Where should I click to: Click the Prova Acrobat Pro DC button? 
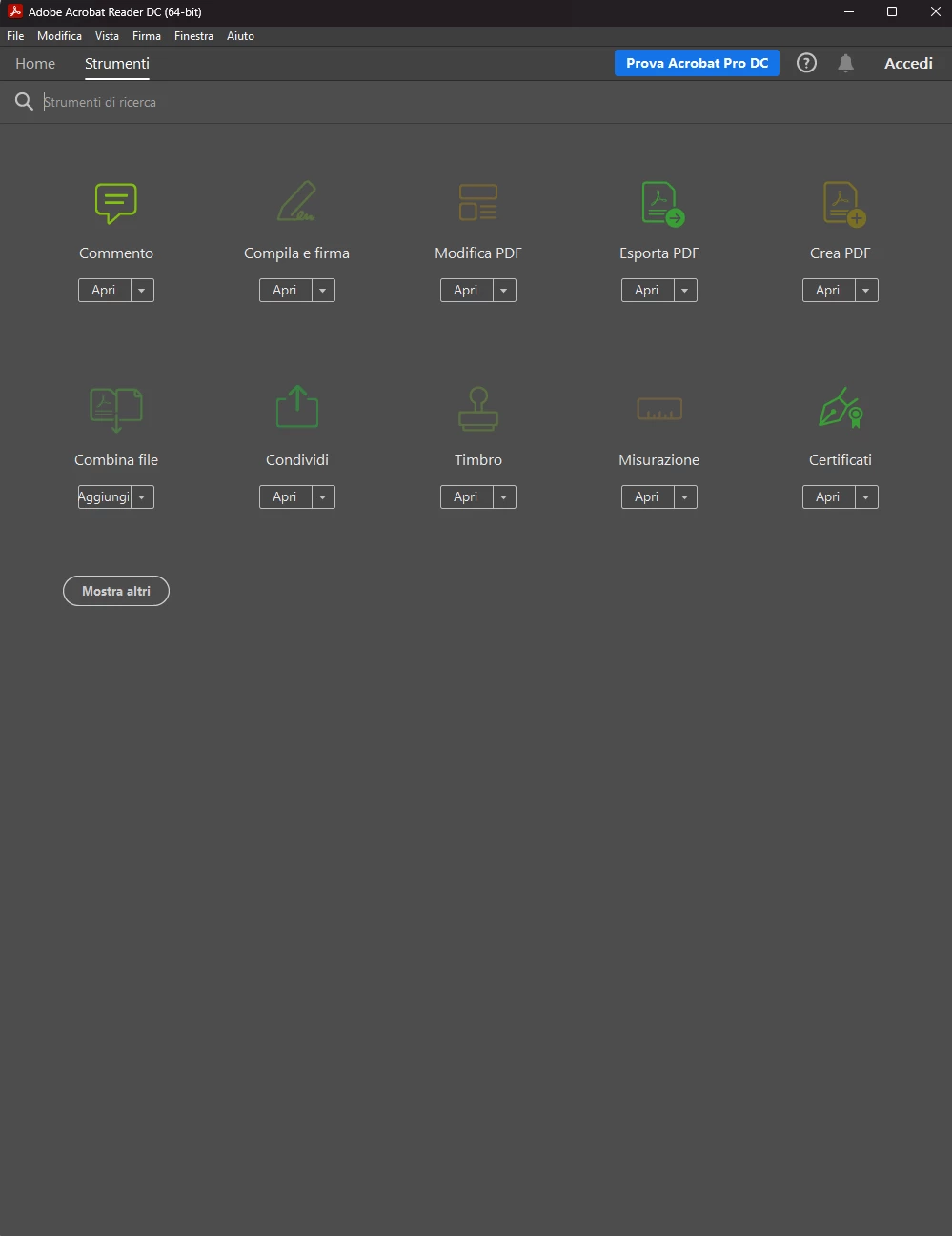point(697,63)
